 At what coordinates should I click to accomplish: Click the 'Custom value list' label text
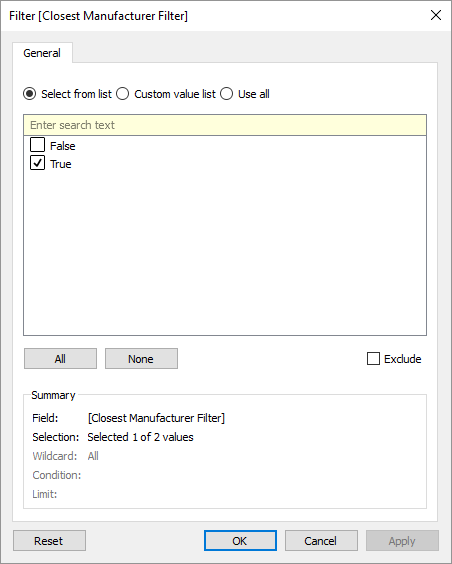[x=175, y=94]
